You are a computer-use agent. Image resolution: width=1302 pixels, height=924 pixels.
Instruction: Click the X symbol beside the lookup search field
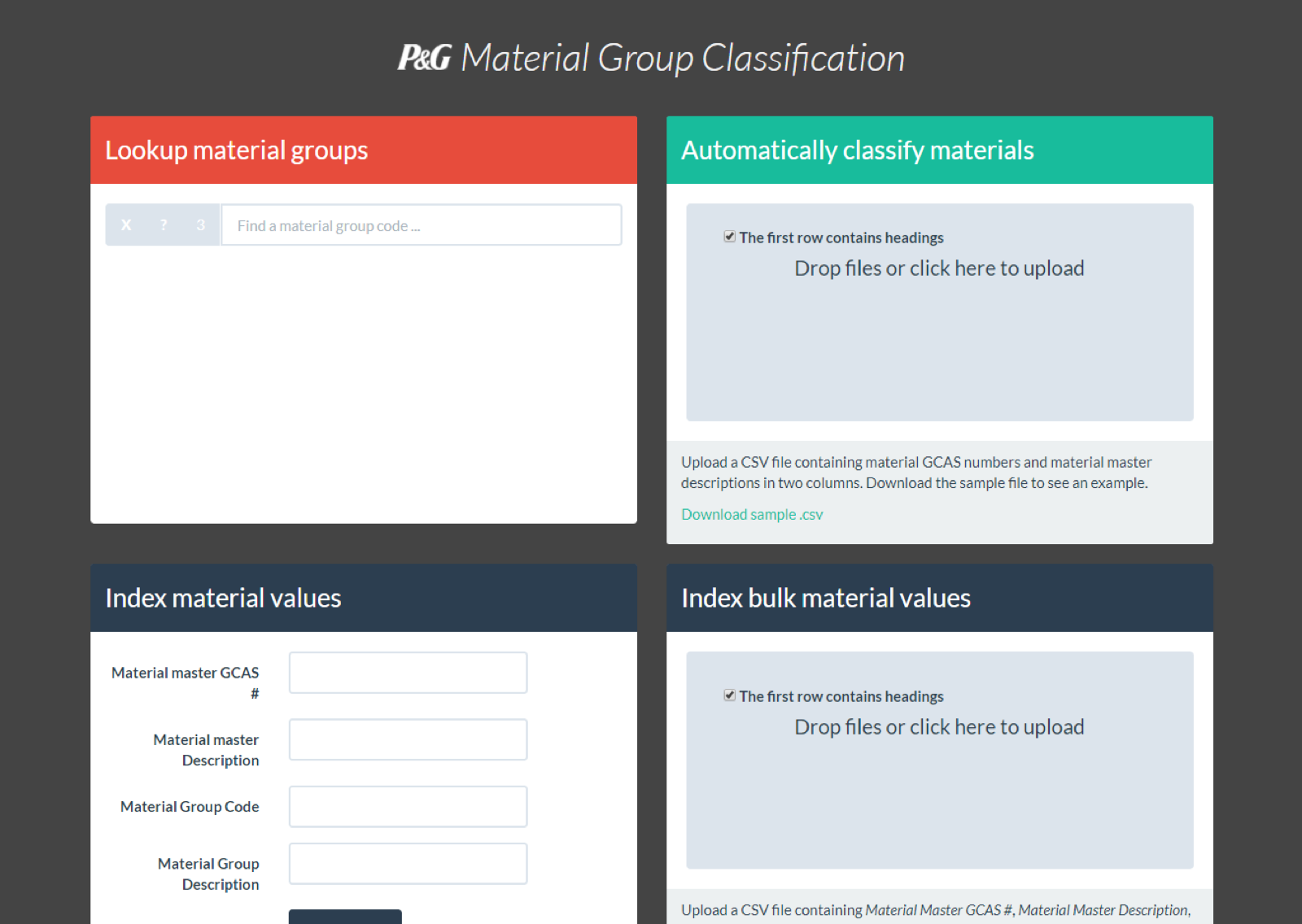(126, 225)
